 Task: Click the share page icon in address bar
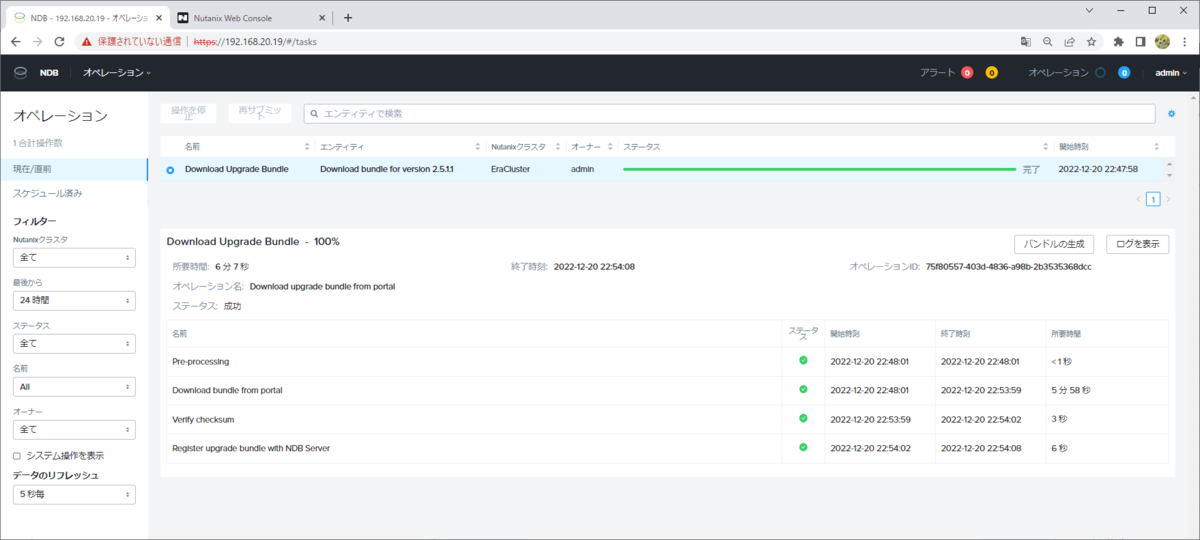coord(1069,42)
